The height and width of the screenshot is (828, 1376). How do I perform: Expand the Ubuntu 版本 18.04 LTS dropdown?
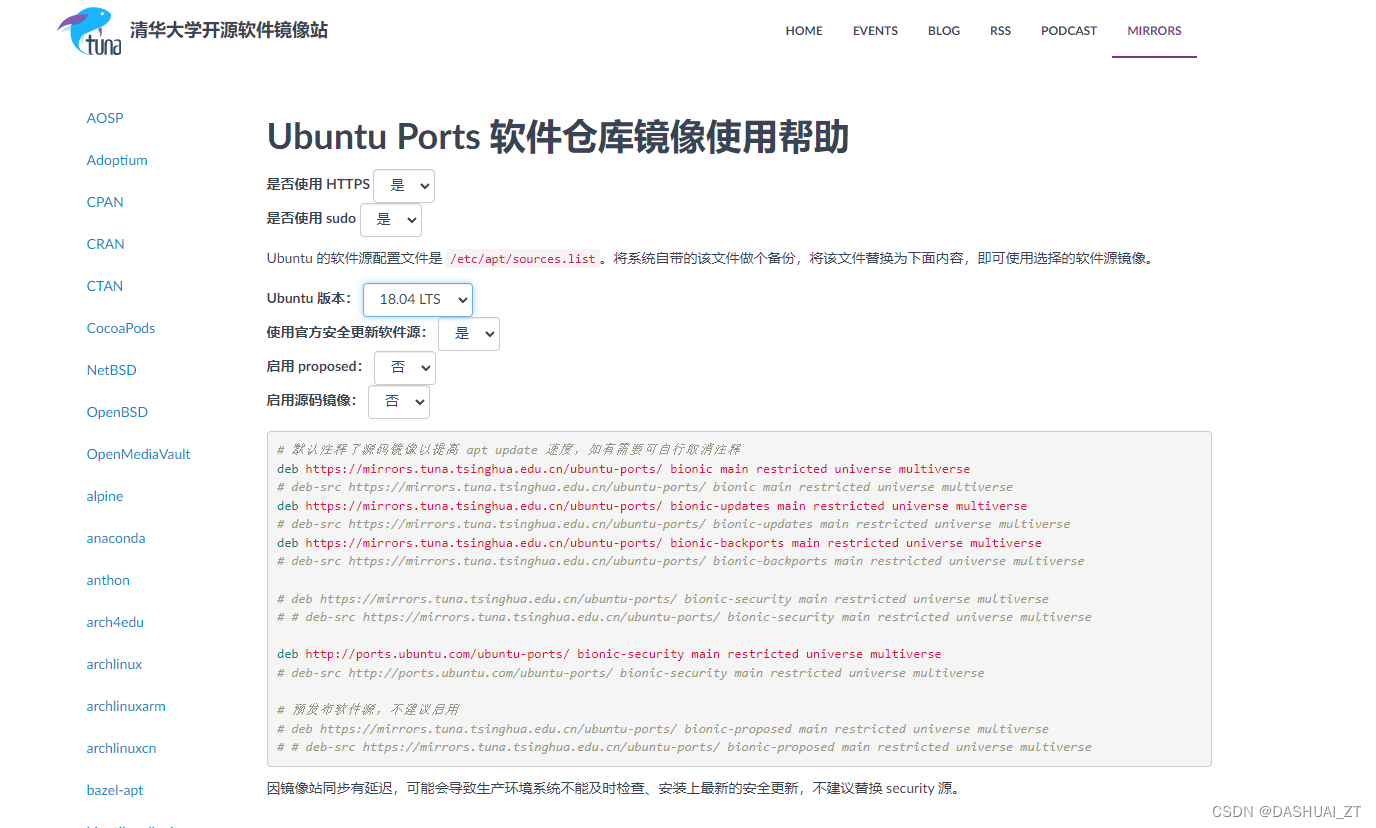418,300
